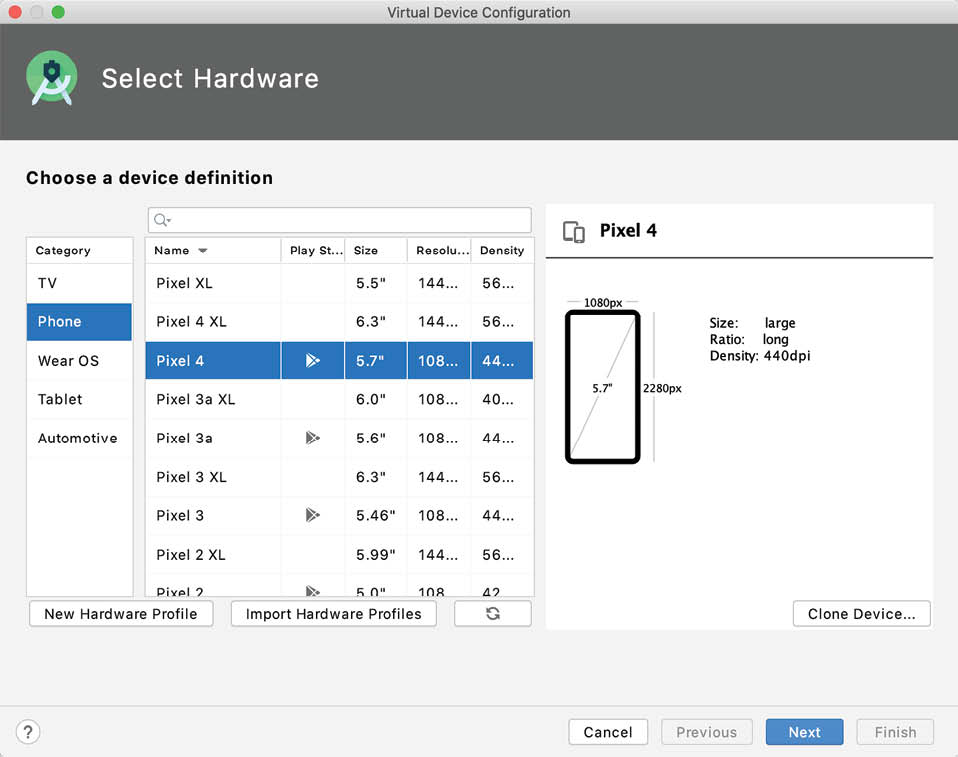Click the Play Store icon in the Pixel 3a row
The image size is (958, 757).
pos(312,437)
